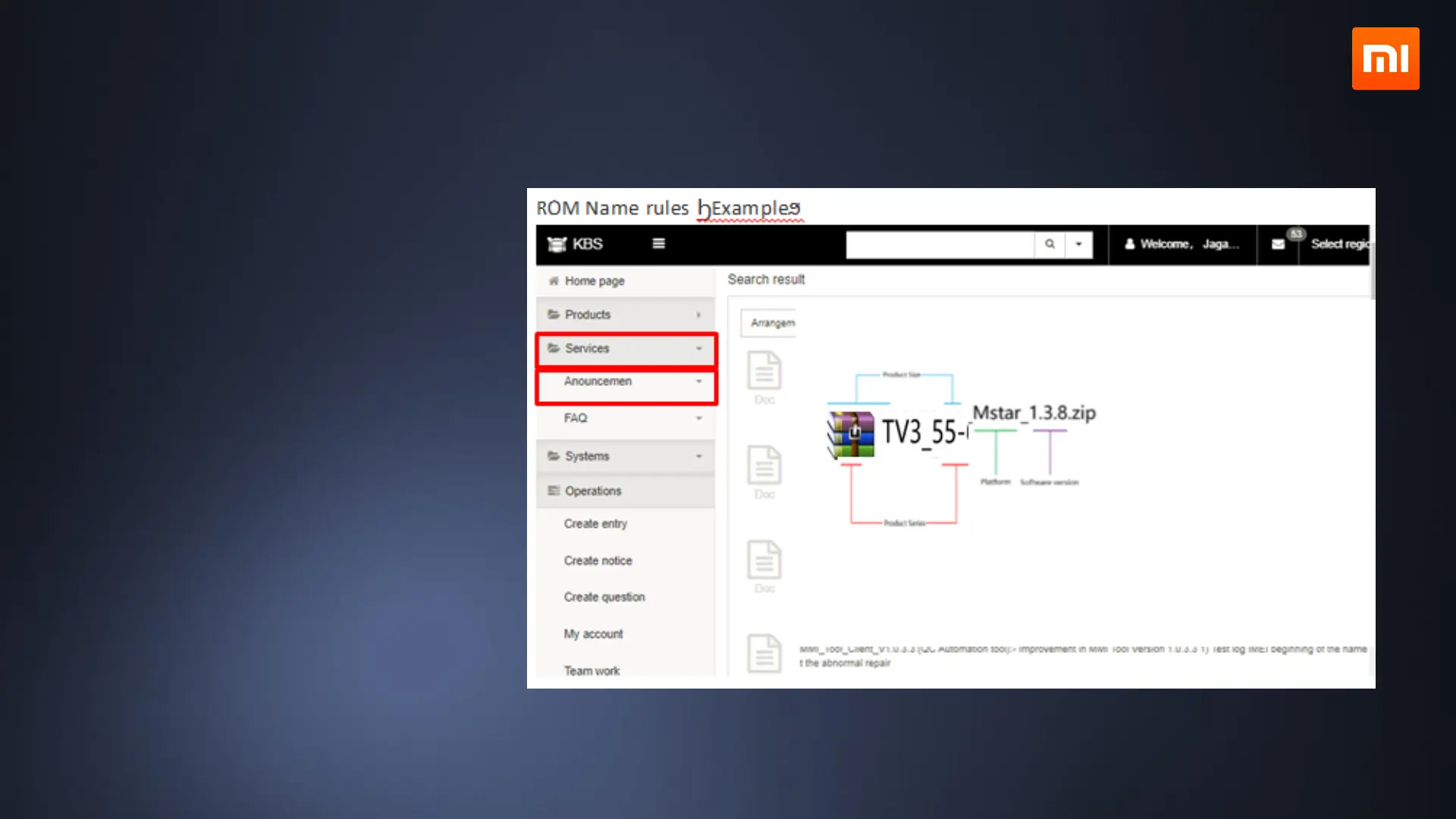This screenshot has width=1456, height=819.
Task: Open the mail envelope notifications icon
Action: [1278, 244]
